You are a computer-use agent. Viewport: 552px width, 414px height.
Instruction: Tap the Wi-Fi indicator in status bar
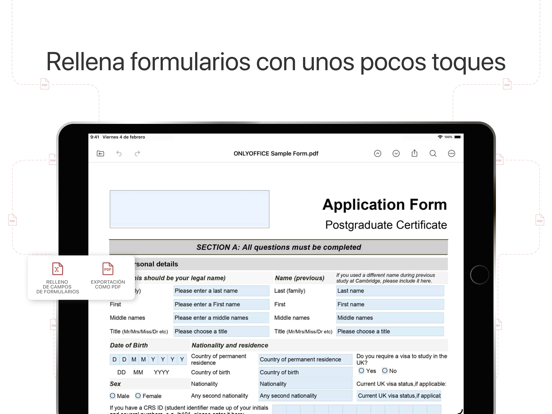(440, 137)
